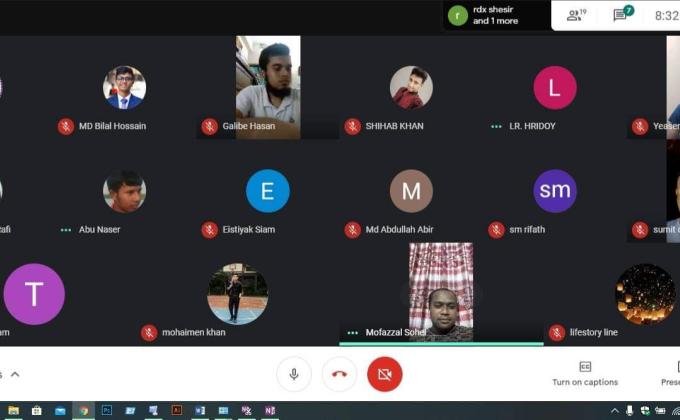
Task: Click the three dots indicator beside Abu Naser
Action: click(66, 229)
